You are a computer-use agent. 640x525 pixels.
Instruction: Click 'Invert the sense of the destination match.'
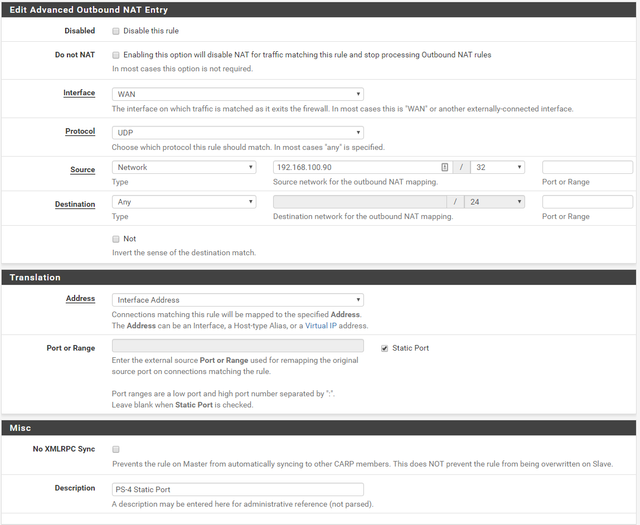coord(184,253)
